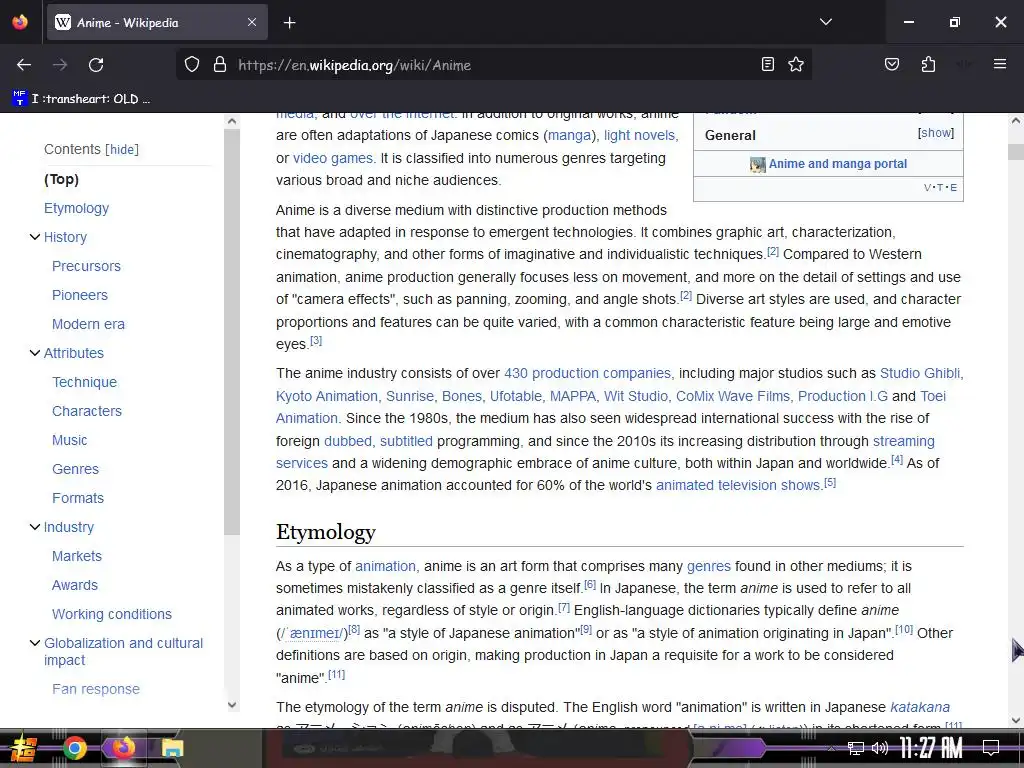Screen dimensions: 1024x768
Task: Click the sidebar contents scrollbar thumb
Action: coord(231,332)
